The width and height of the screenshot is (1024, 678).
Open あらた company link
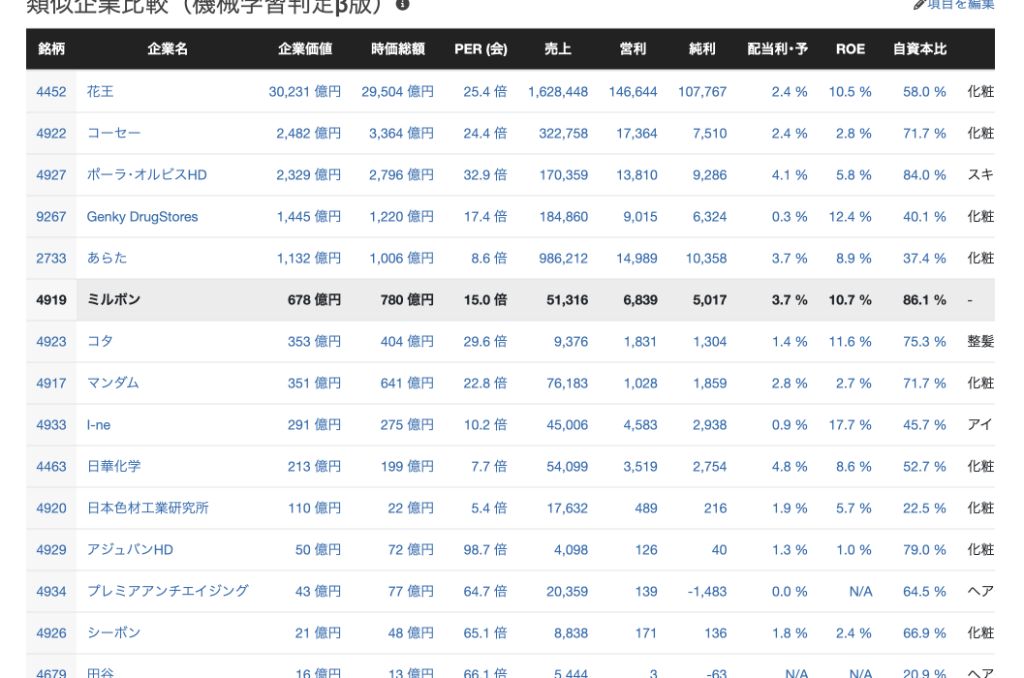click(x=107, y=258)
